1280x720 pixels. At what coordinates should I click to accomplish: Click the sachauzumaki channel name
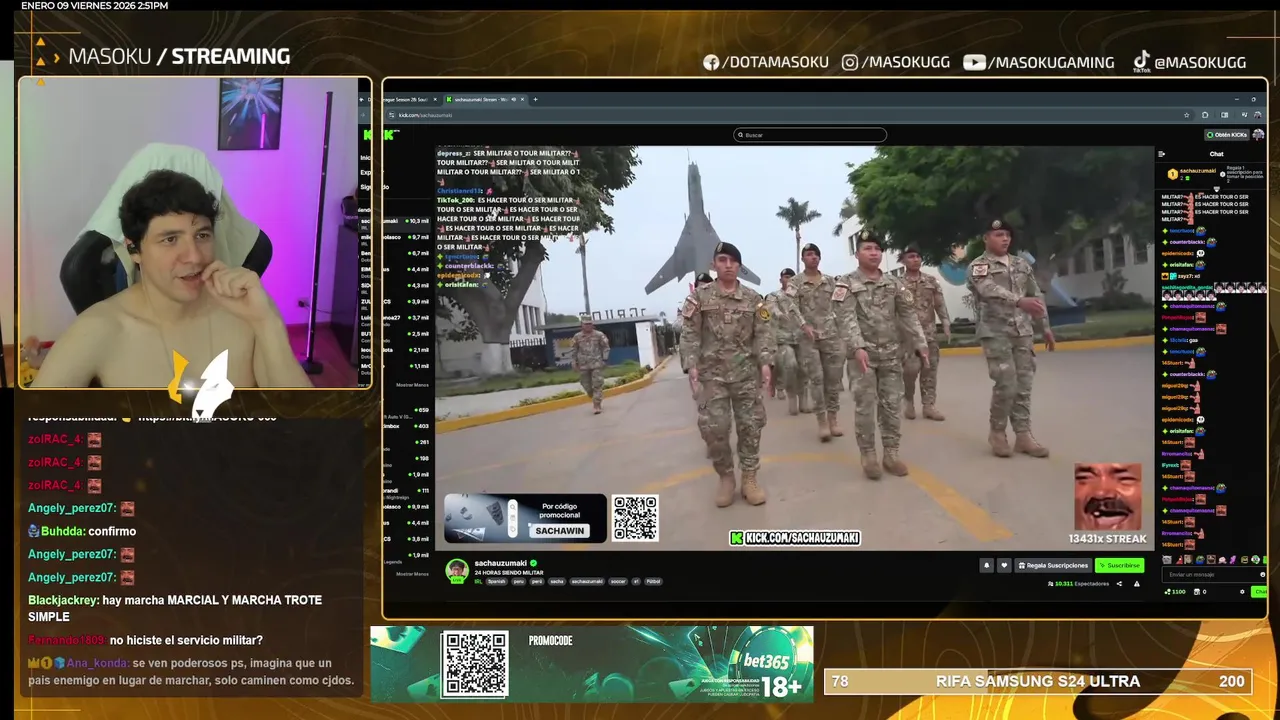click(500, 563)
